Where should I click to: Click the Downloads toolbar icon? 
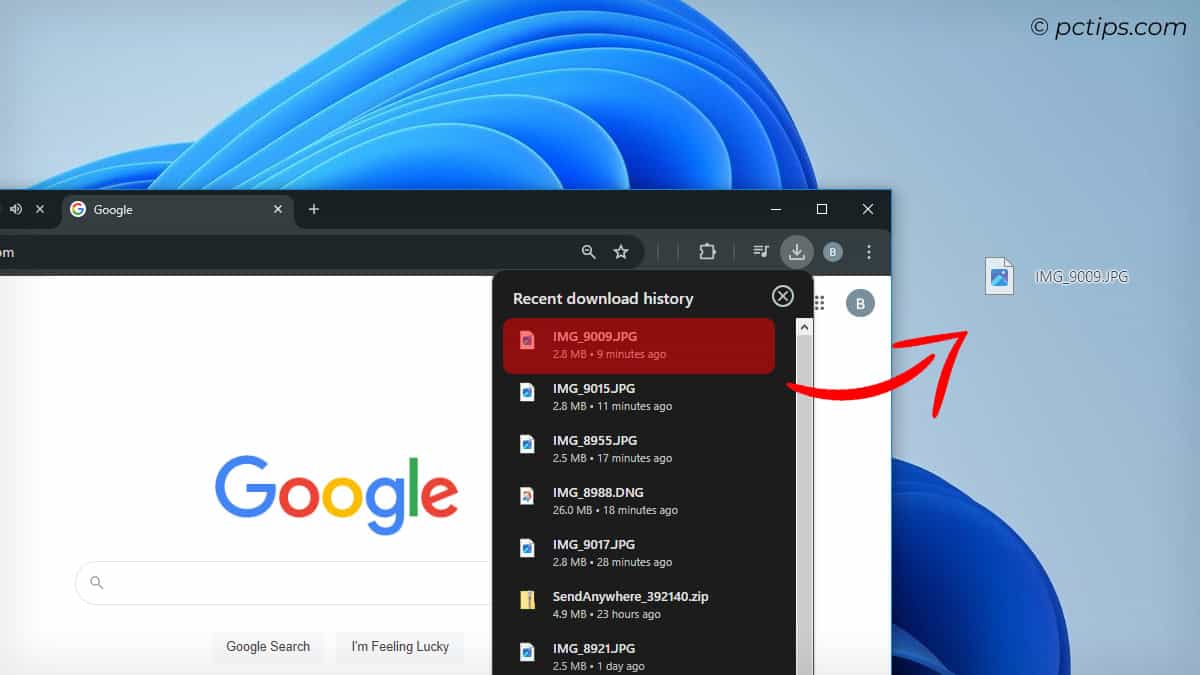coord(797,252)
